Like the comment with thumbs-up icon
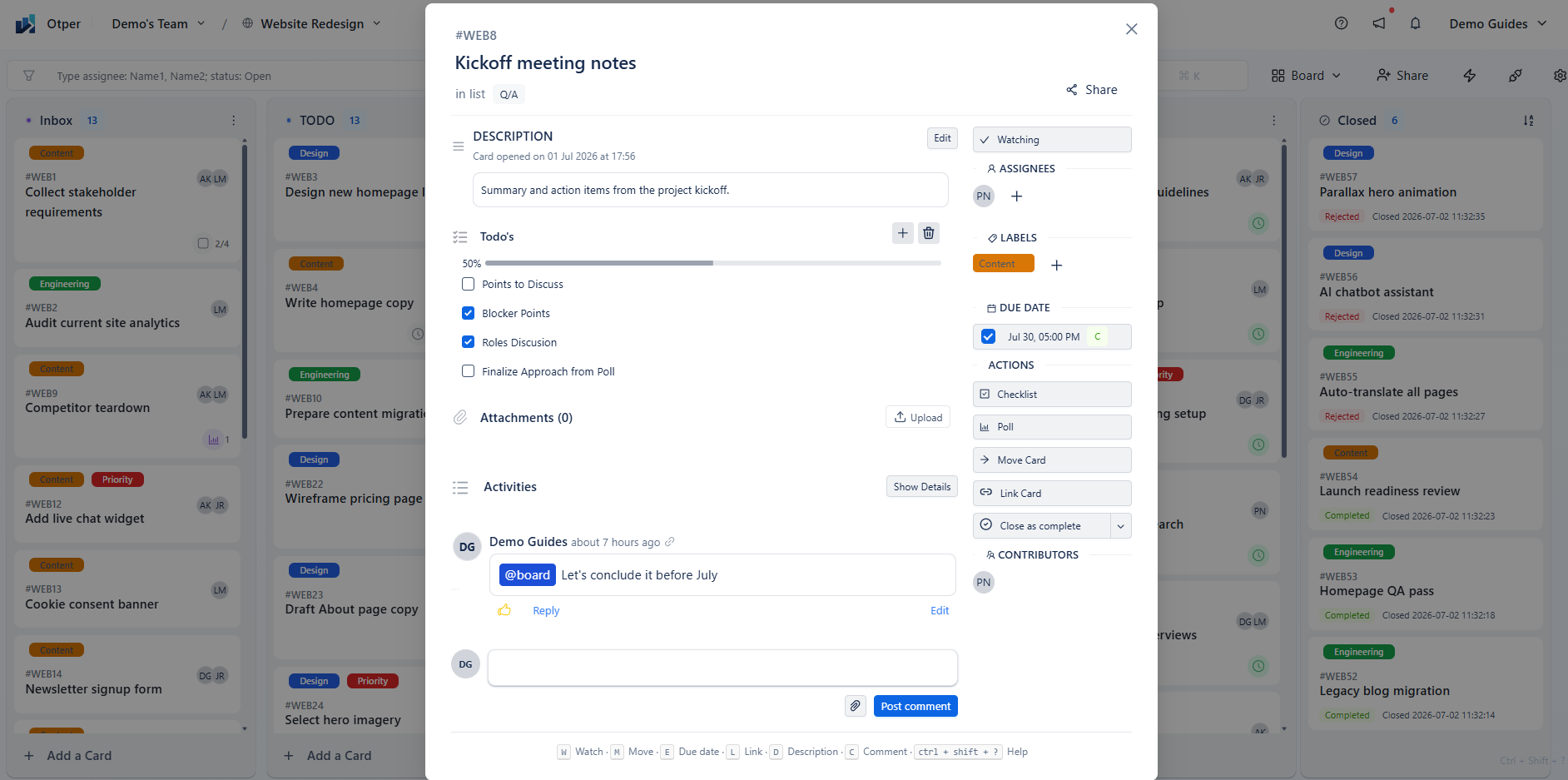 click(x=504, y=610)
